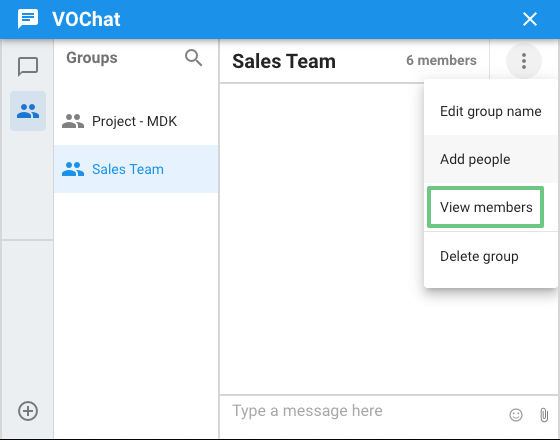Attach a file using the paperclip icon
The width and height of the screenshot is (560, 440).
pos(544,415)
